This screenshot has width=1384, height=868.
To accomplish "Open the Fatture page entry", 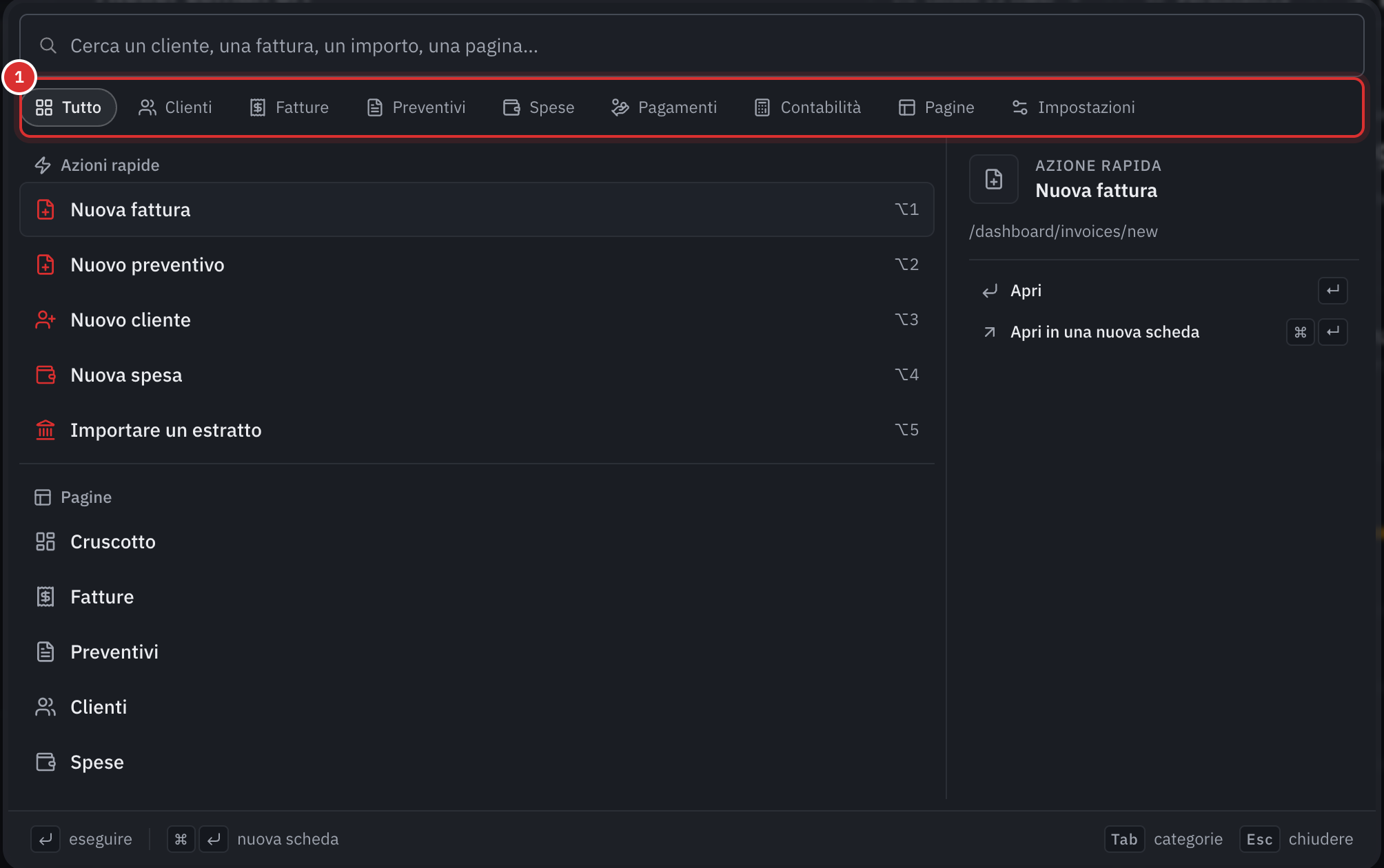I will pyautogui.click(x=477, y=597).
